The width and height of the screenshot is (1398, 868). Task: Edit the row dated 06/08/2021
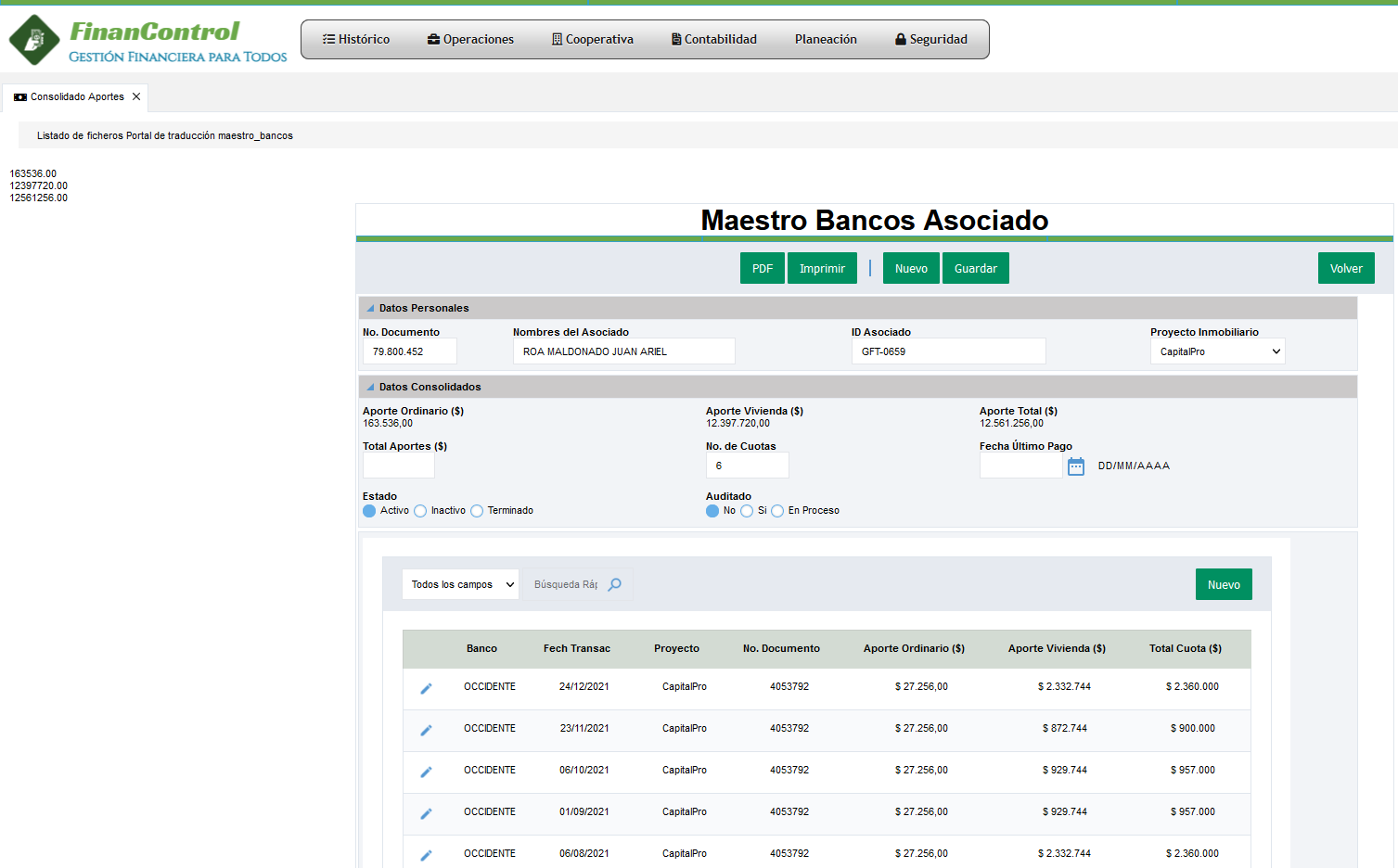[427, 855]
